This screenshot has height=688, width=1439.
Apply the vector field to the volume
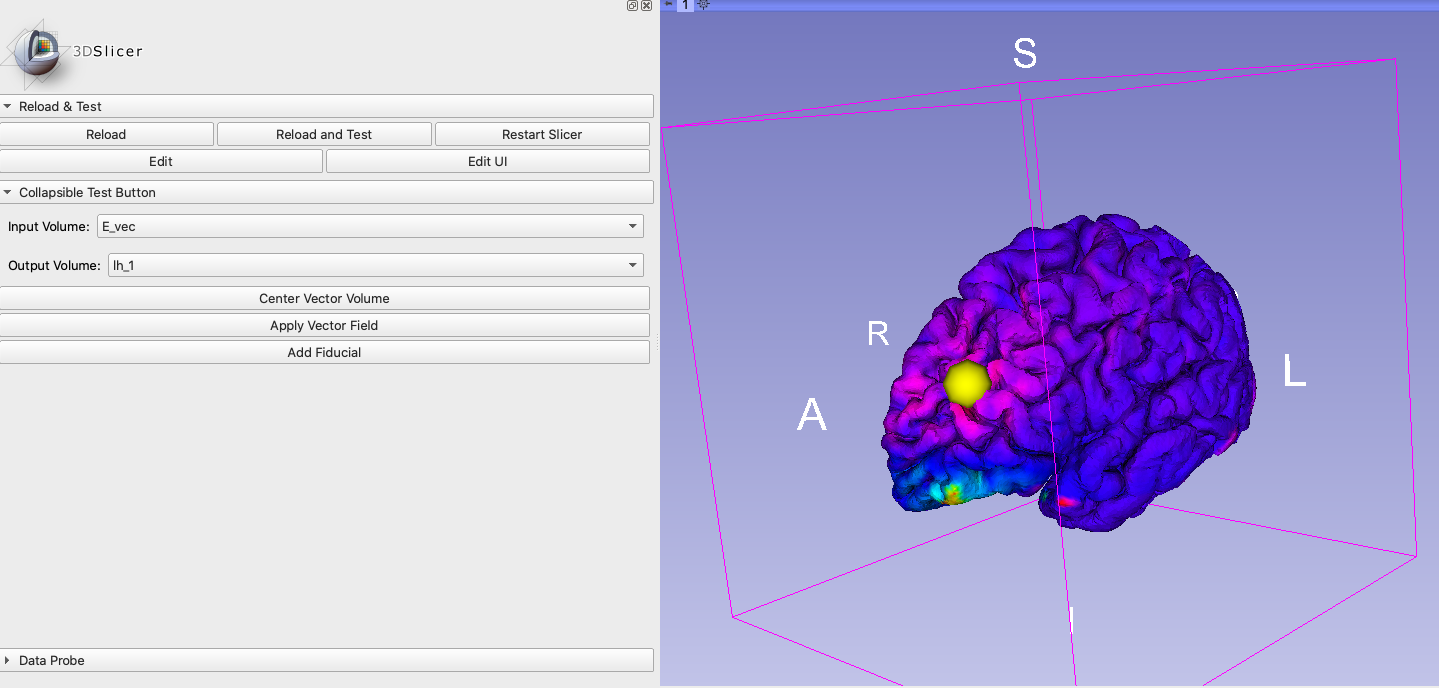[324, 325]
